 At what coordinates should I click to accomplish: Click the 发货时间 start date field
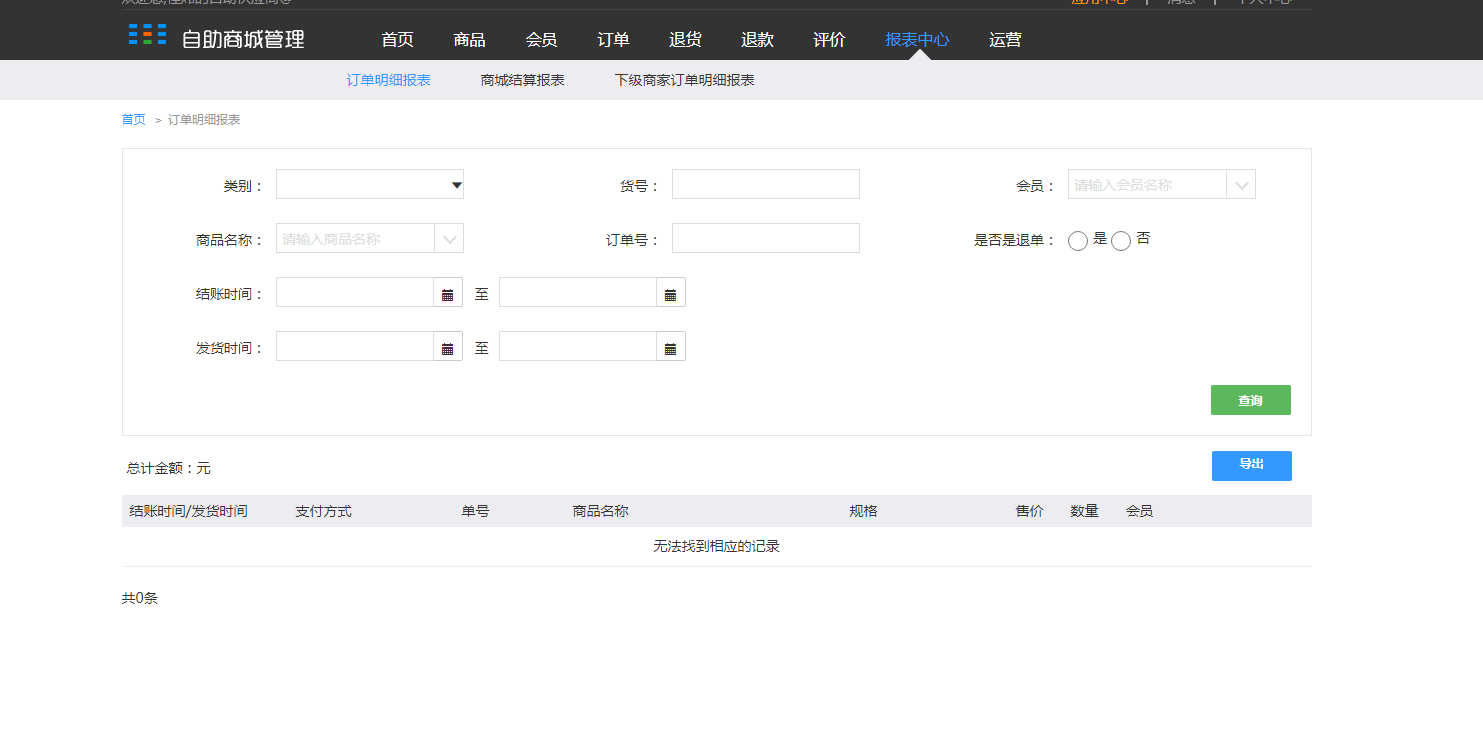[355, 347]
